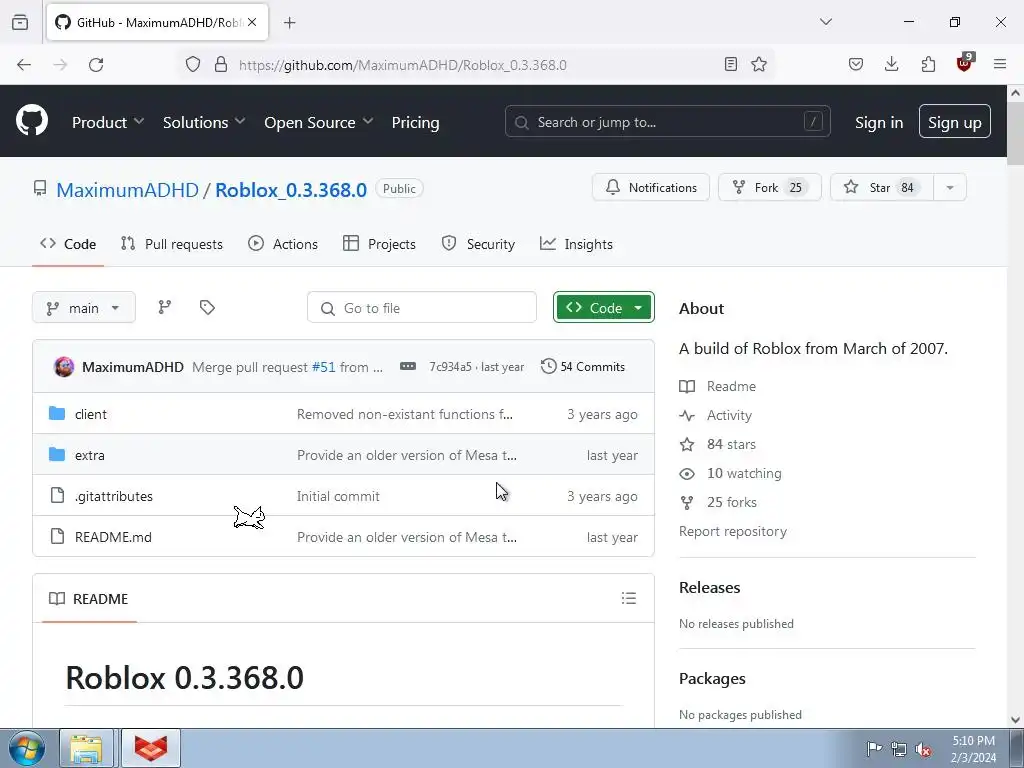Switch to the Security tab
This screenshot has height=768, width=1024.
[x=478, y=244]
